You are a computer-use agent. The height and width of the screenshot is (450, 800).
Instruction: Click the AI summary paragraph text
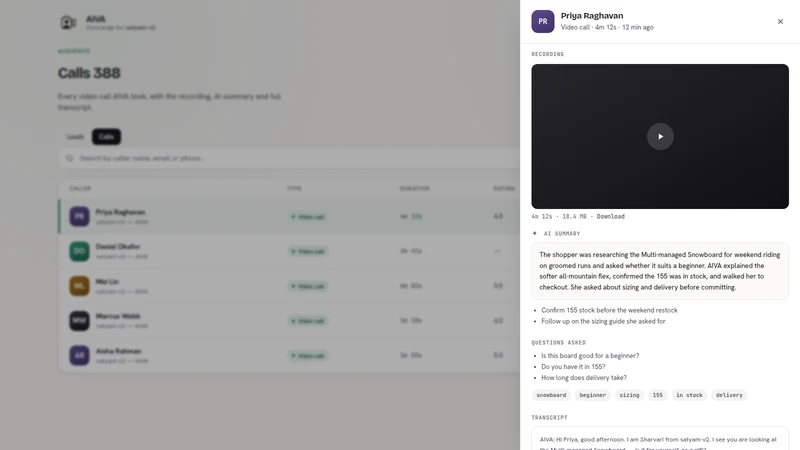coord(660,271)
